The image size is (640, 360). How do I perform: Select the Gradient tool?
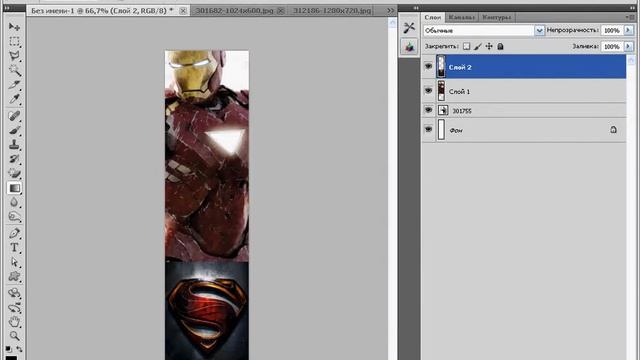click(x=14, y=188)
